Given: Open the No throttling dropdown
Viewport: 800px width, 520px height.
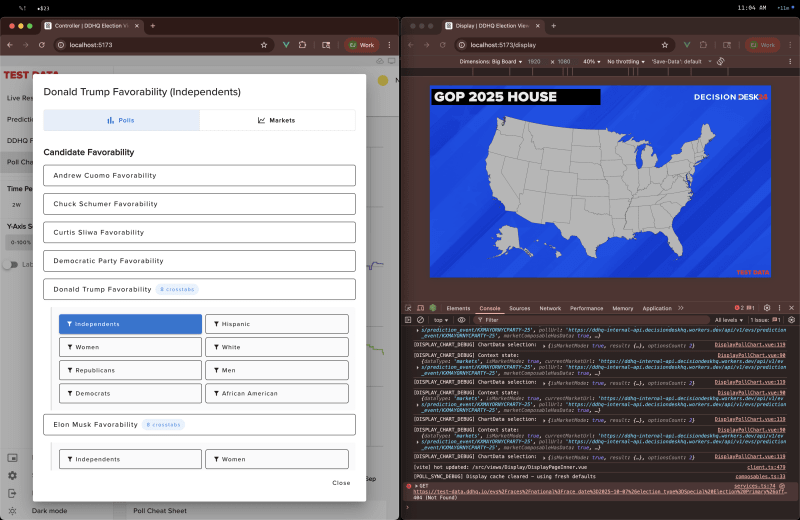Looking at the screenshot, I should pyautogui.click(x=626, y=61).
